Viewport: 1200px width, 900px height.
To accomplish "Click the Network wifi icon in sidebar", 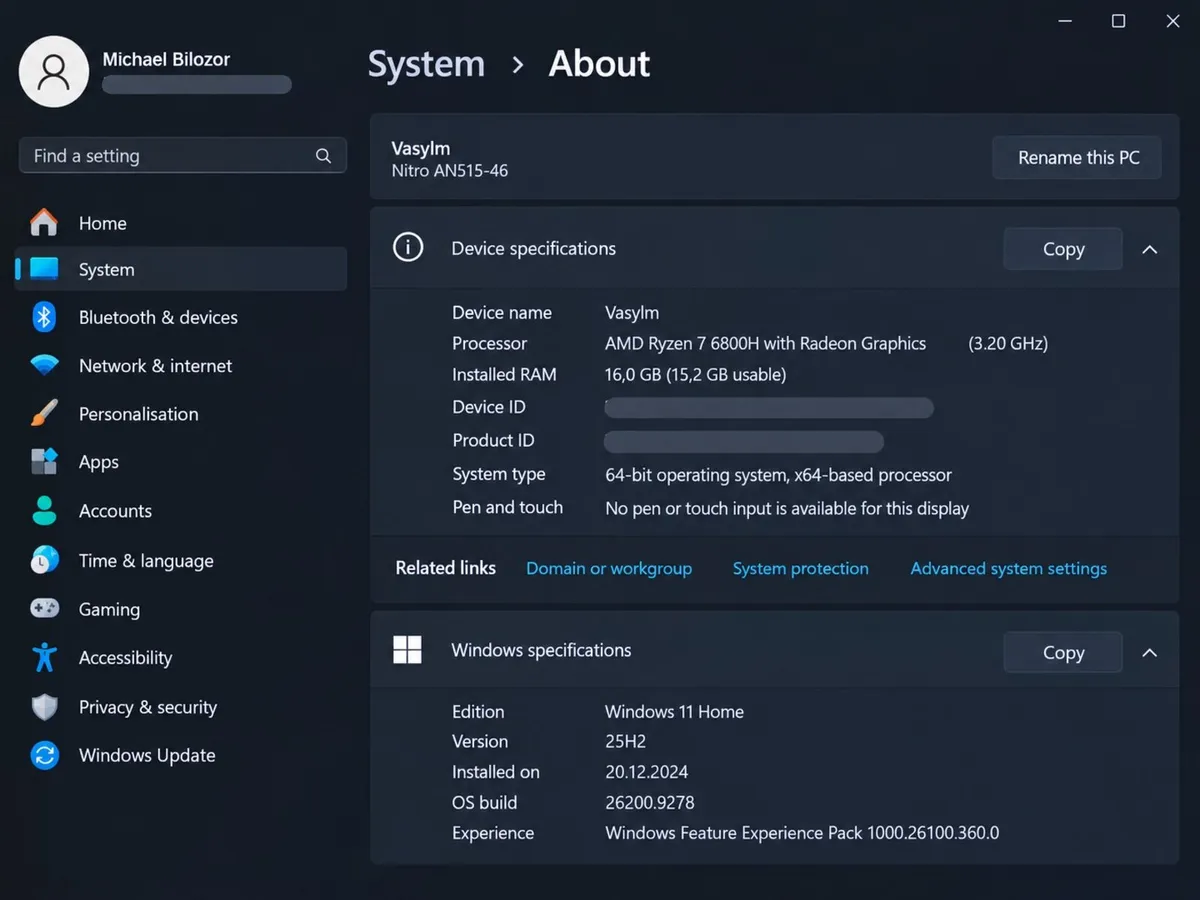I will coord(44,365).
